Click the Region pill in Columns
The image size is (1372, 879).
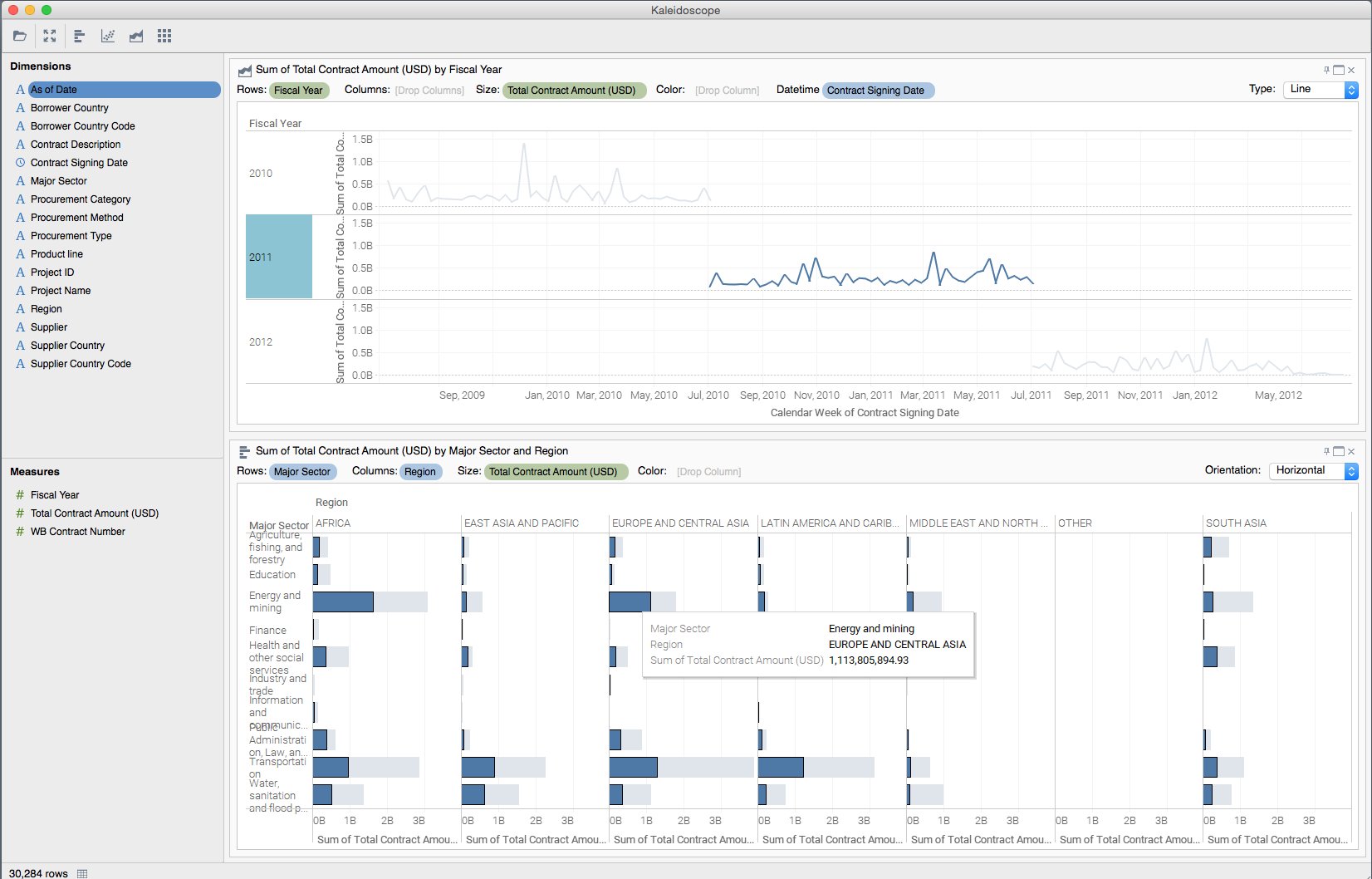coord(420,472)
